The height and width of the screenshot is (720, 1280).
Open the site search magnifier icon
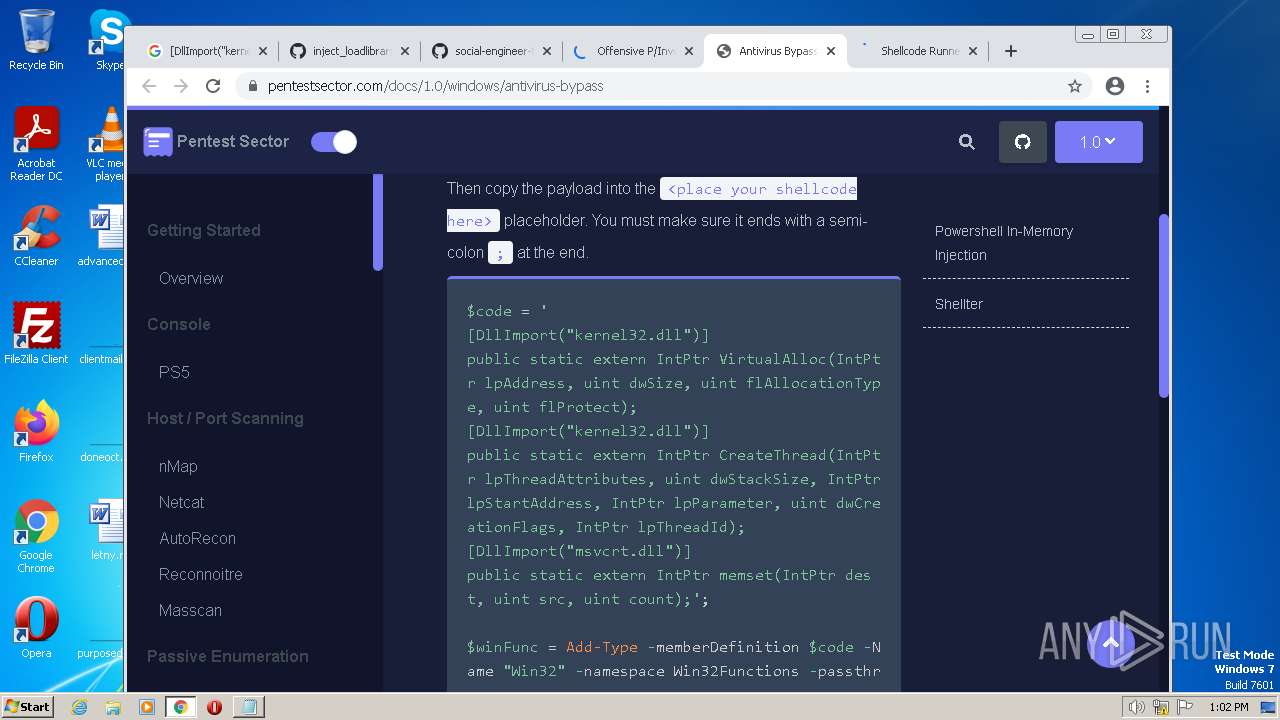(x=967, y=142)
